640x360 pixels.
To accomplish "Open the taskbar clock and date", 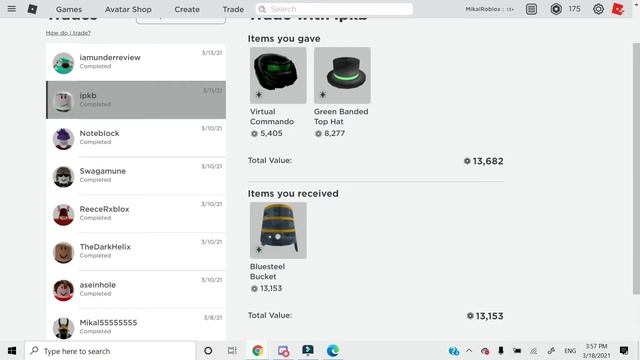I will coord(596,351).
